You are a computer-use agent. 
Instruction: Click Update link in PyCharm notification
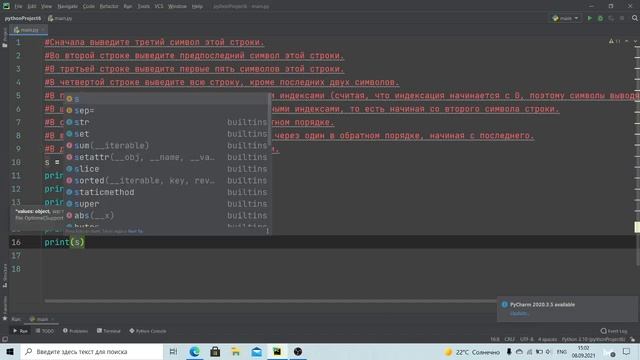click(519, 313)
